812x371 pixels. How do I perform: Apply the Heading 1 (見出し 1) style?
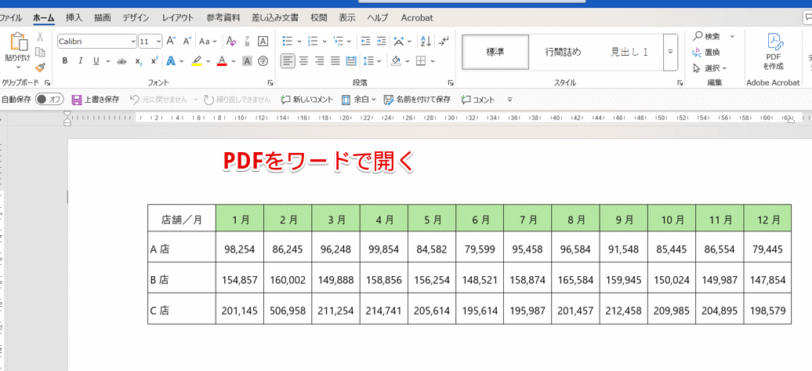pyautogui.click(x=629, y=52)
